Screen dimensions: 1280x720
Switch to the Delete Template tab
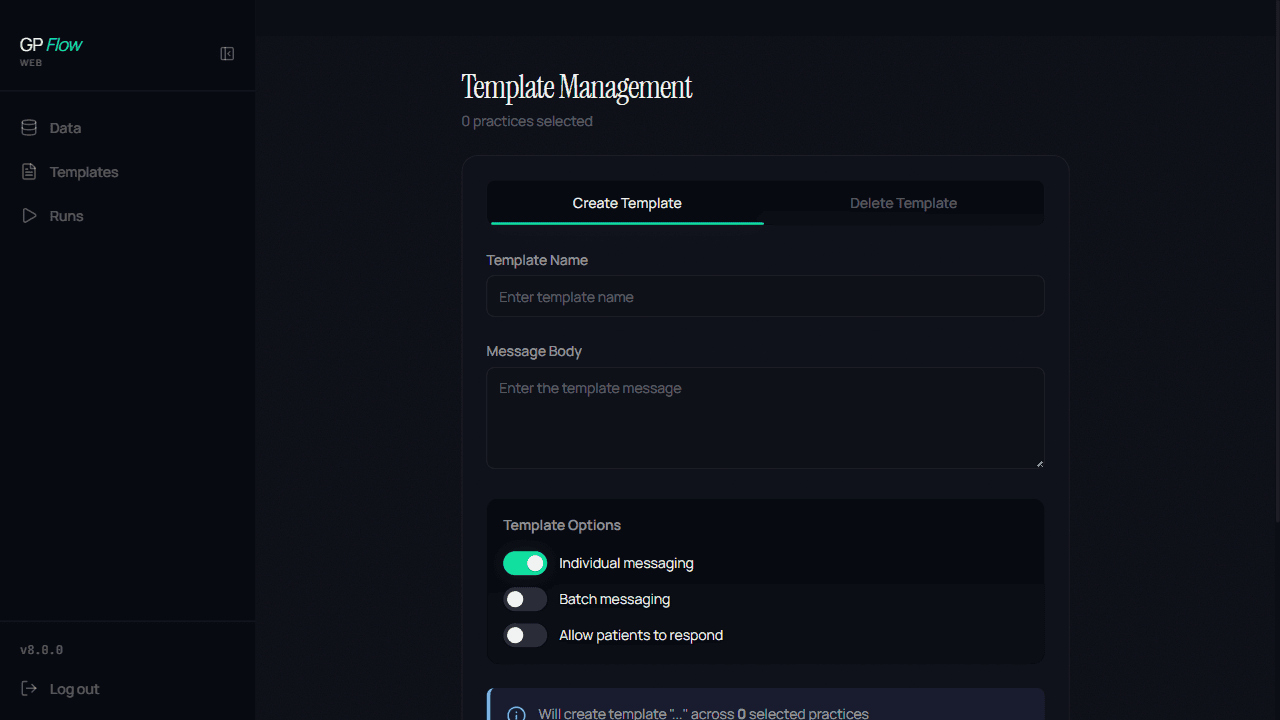point(903,203)
